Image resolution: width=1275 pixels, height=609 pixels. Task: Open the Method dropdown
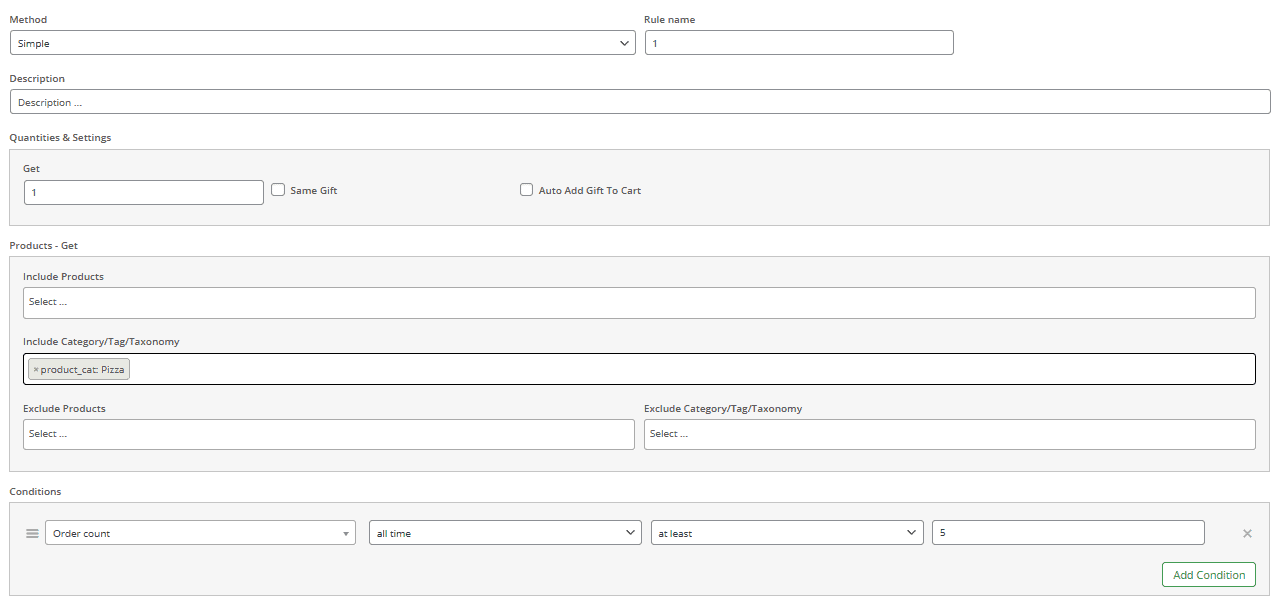coord(322,43)
